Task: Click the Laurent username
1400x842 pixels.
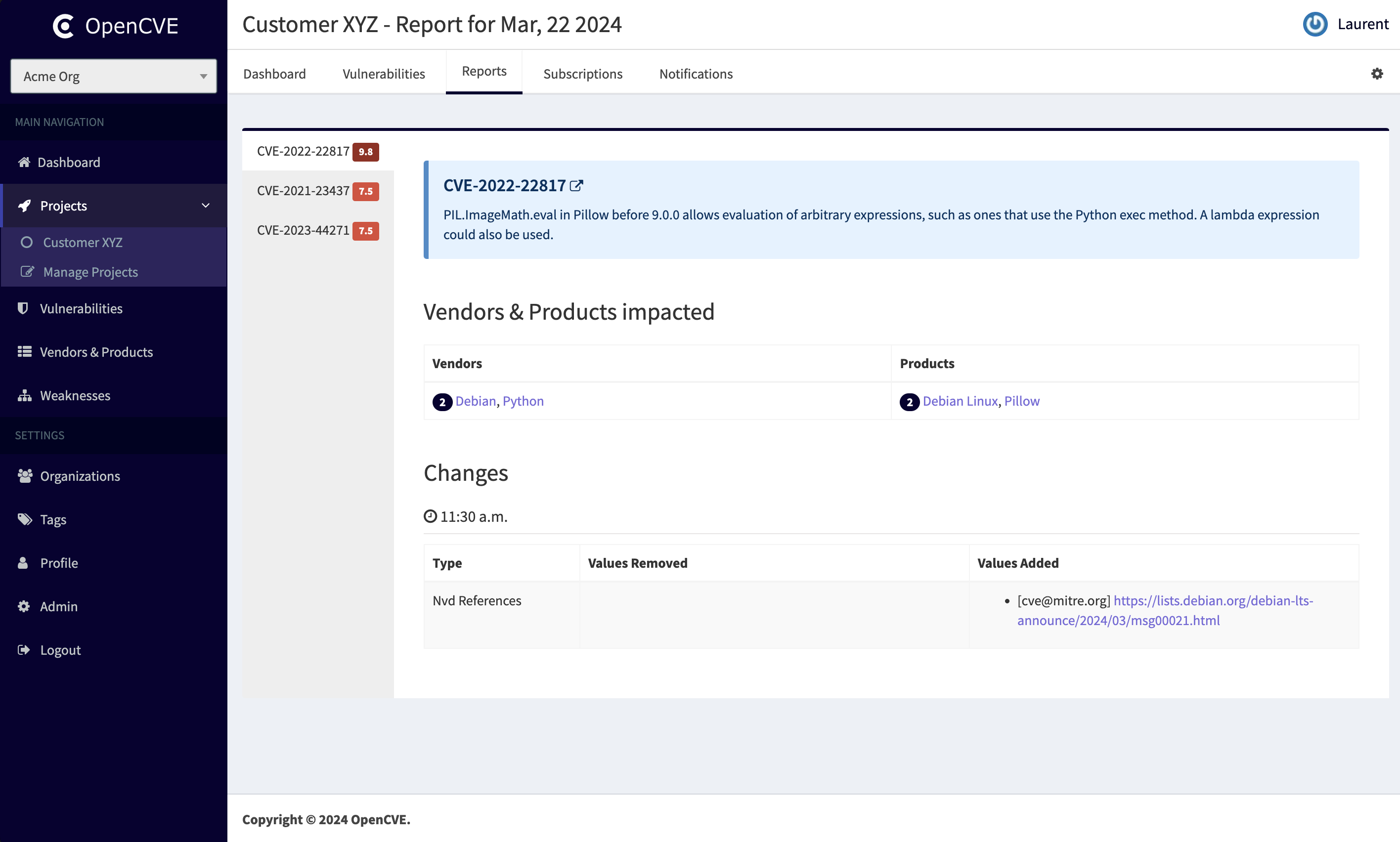Action: click(x=1363, y=24)
